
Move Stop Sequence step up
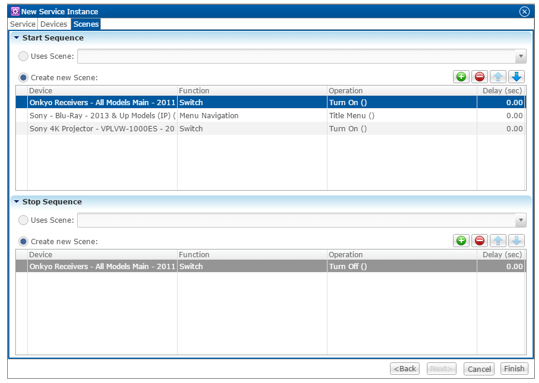498,241
